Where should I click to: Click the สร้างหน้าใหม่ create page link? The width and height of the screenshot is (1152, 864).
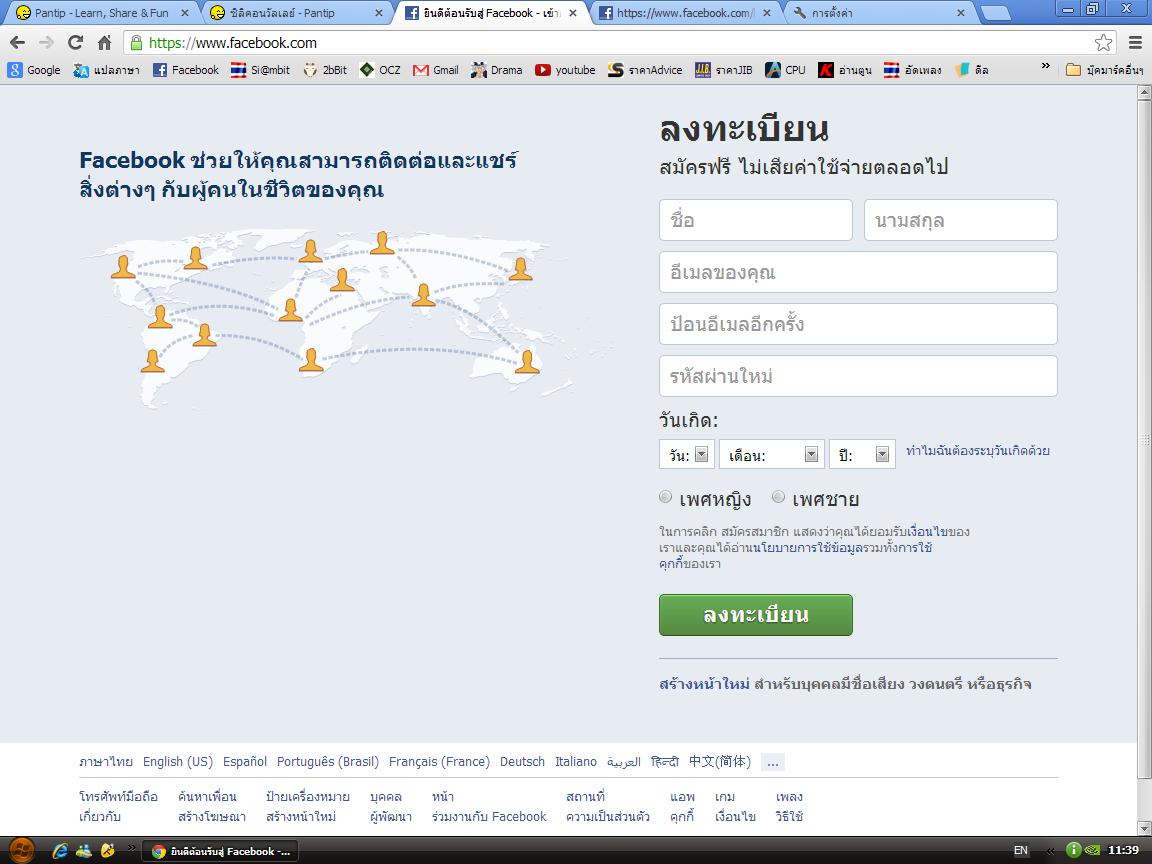704,684
